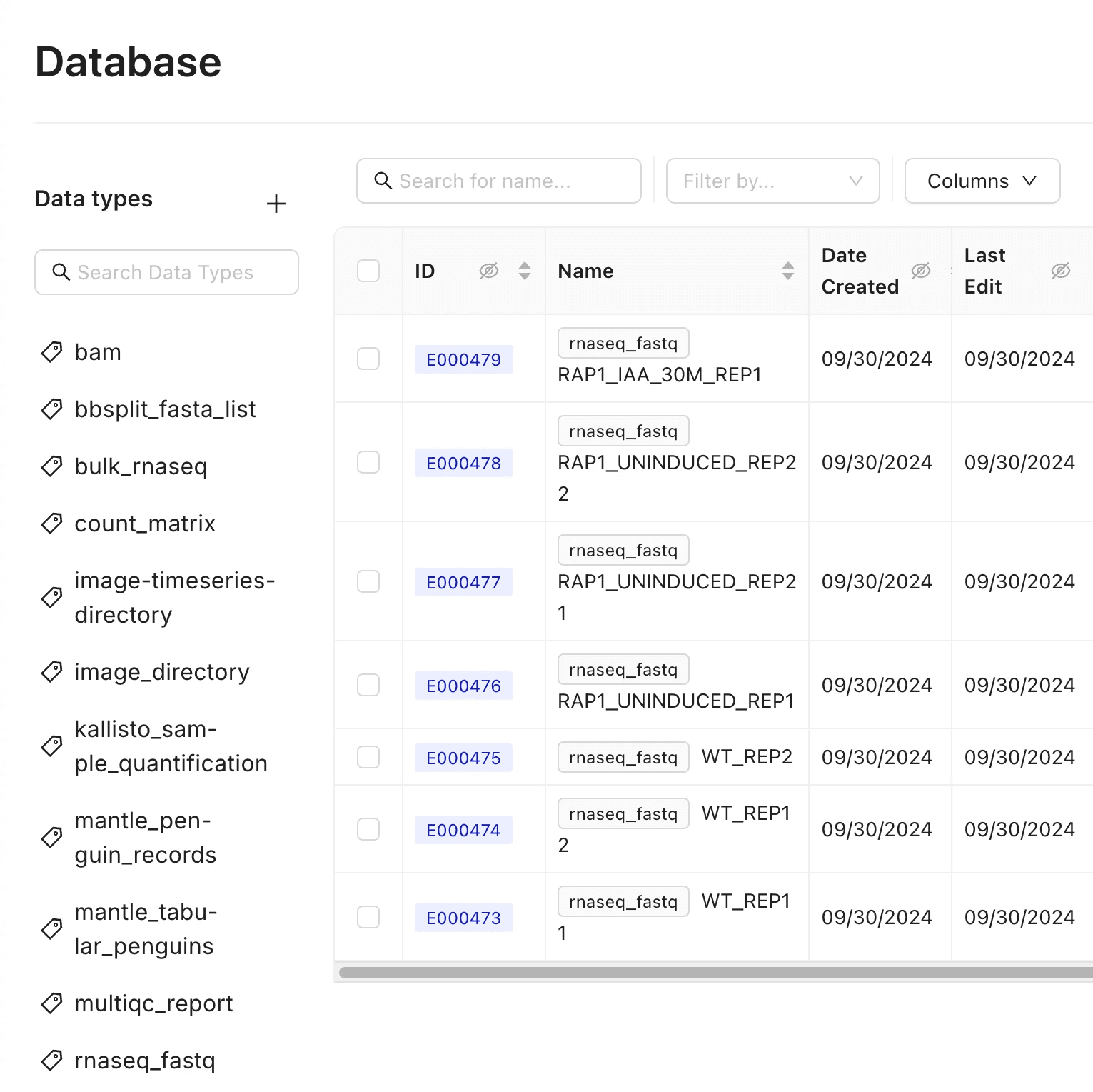Viewport: 1093px width, 1092px height.
Task: Click the plus icon to add data type
Action: point(276,204)
